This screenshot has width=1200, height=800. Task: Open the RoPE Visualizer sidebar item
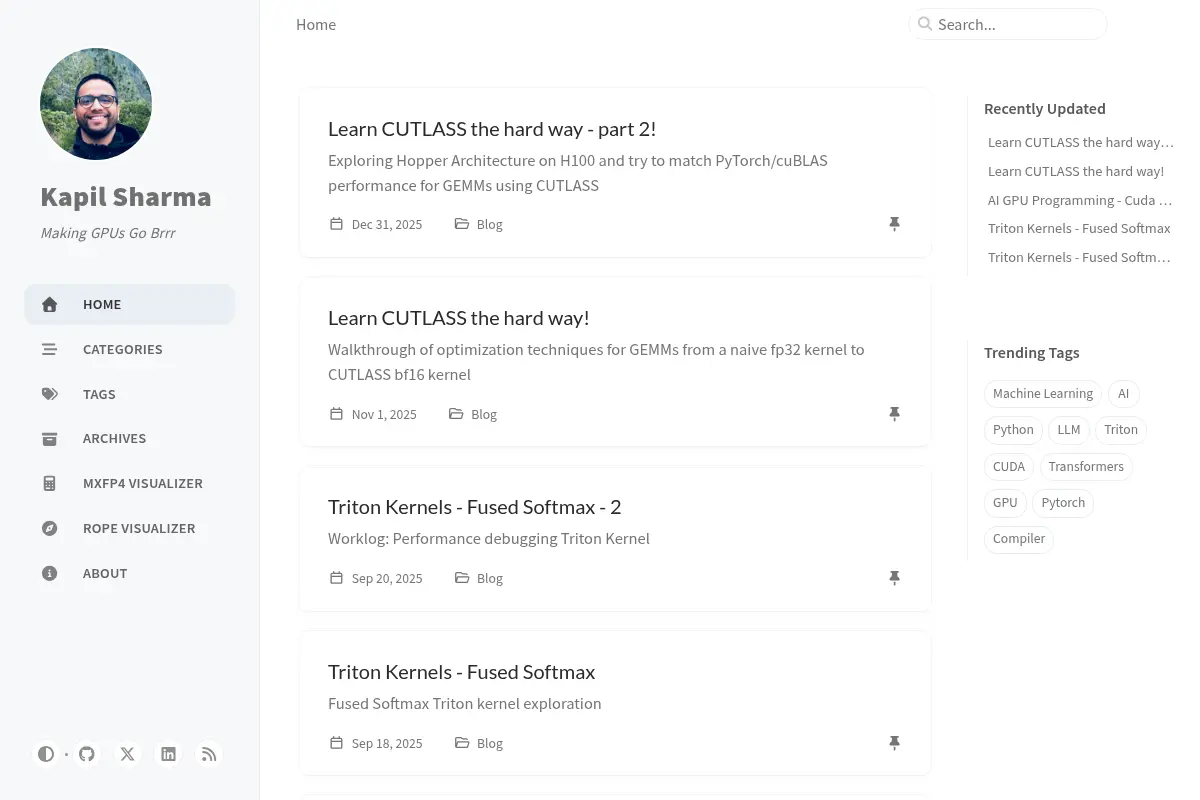tap(130, 528)
